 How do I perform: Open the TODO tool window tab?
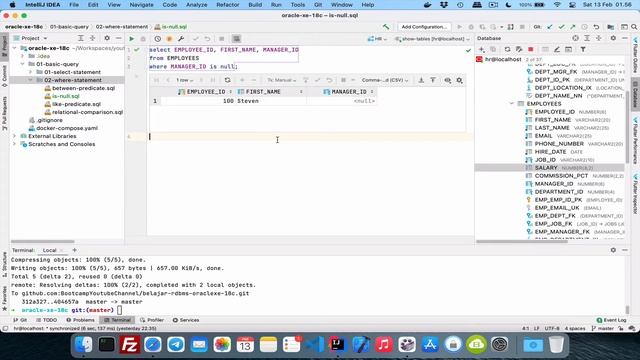click(47, 320)
